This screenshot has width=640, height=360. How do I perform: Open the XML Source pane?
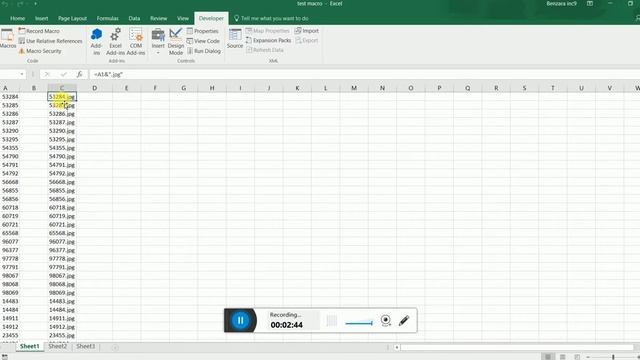(235, 39)
